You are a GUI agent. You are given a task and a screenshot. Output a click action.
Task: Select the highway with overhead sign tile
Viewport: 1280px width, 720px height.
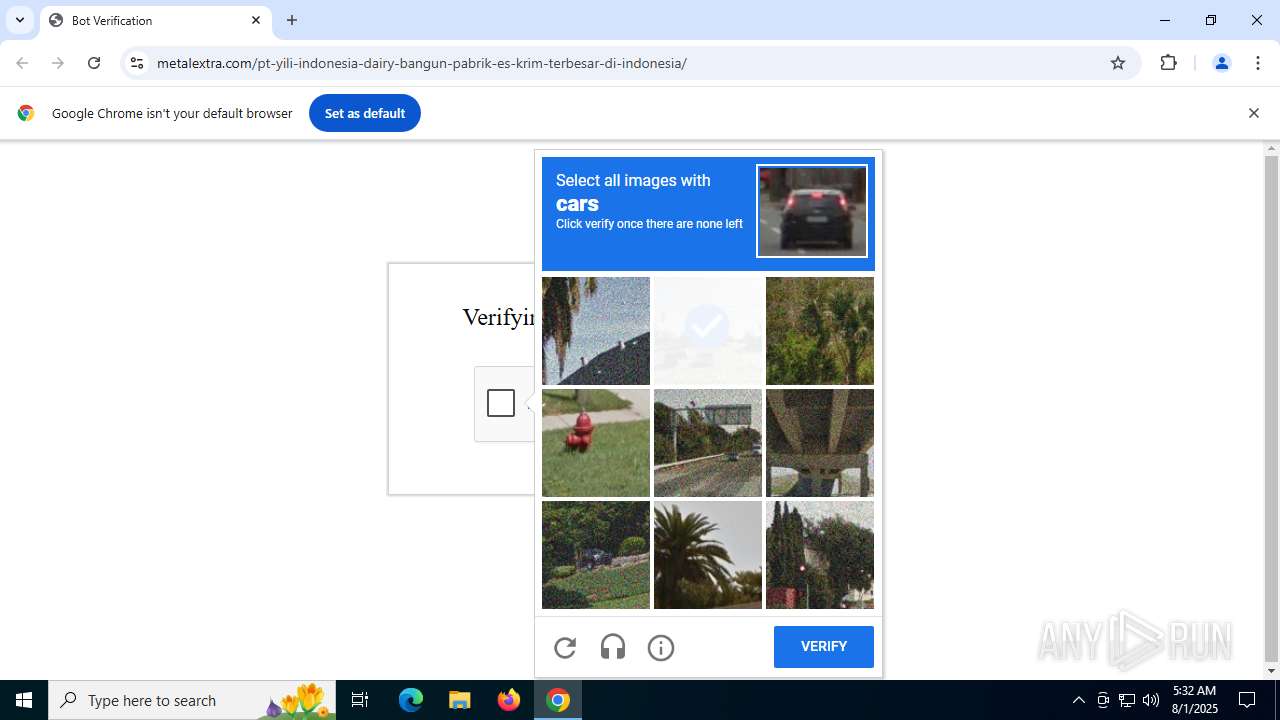coord(708,443)
